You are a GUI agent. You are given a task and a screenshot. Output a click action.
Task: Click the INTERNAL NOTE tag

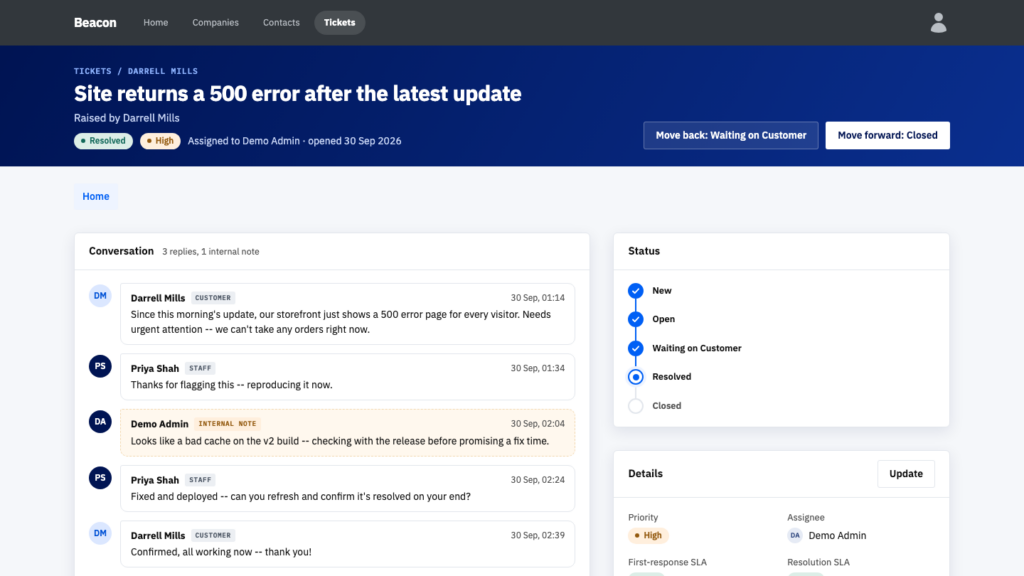(227, 424)
